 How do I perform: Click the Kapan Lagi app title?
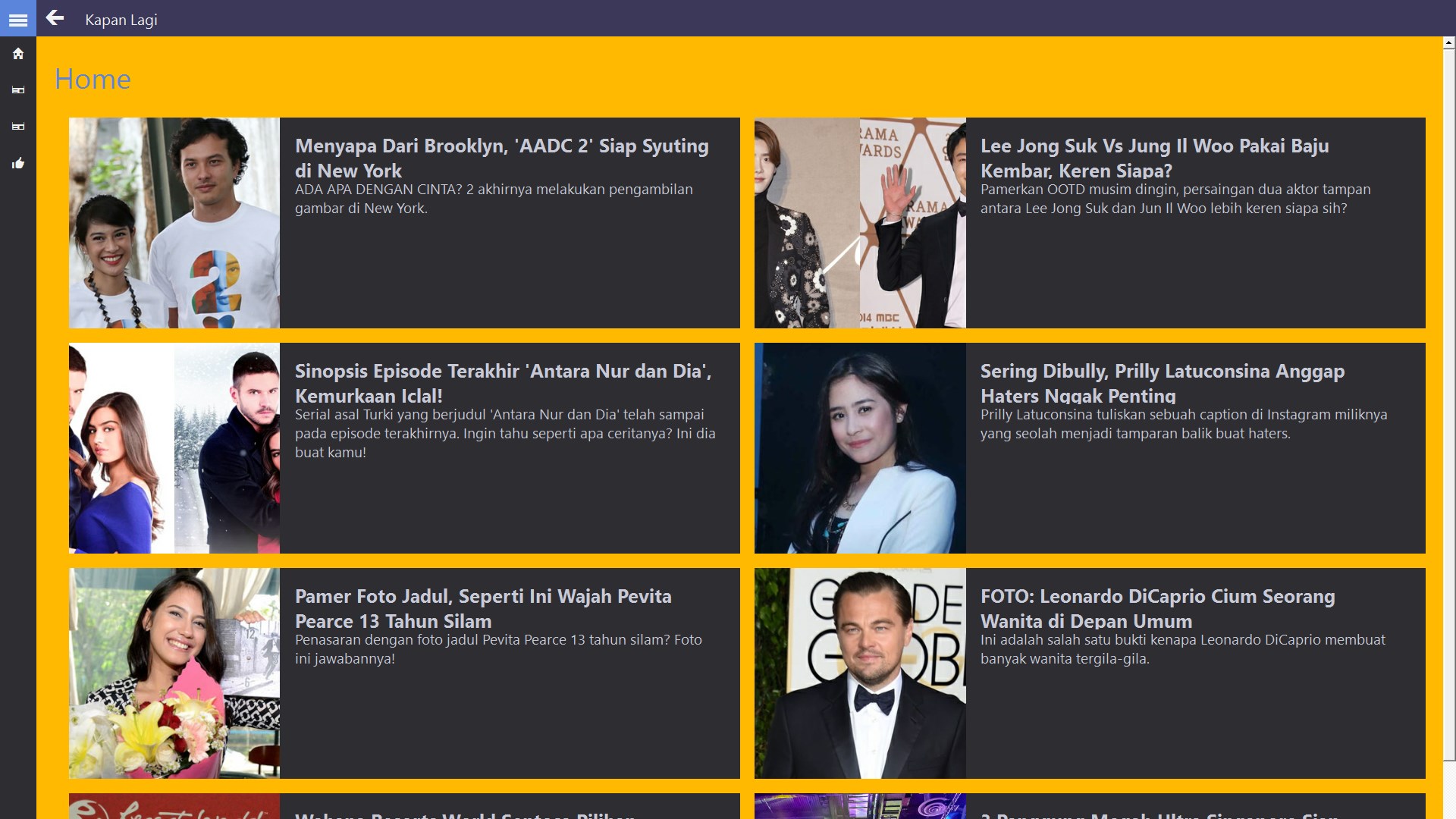(x=121, y=20)
